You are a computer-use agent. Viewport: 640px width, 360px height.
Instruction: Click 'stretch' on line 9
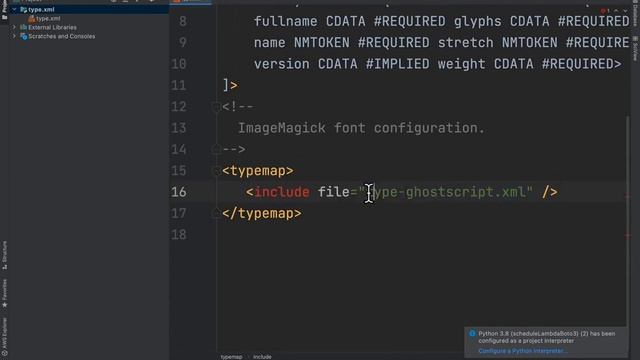click(465, 42)
